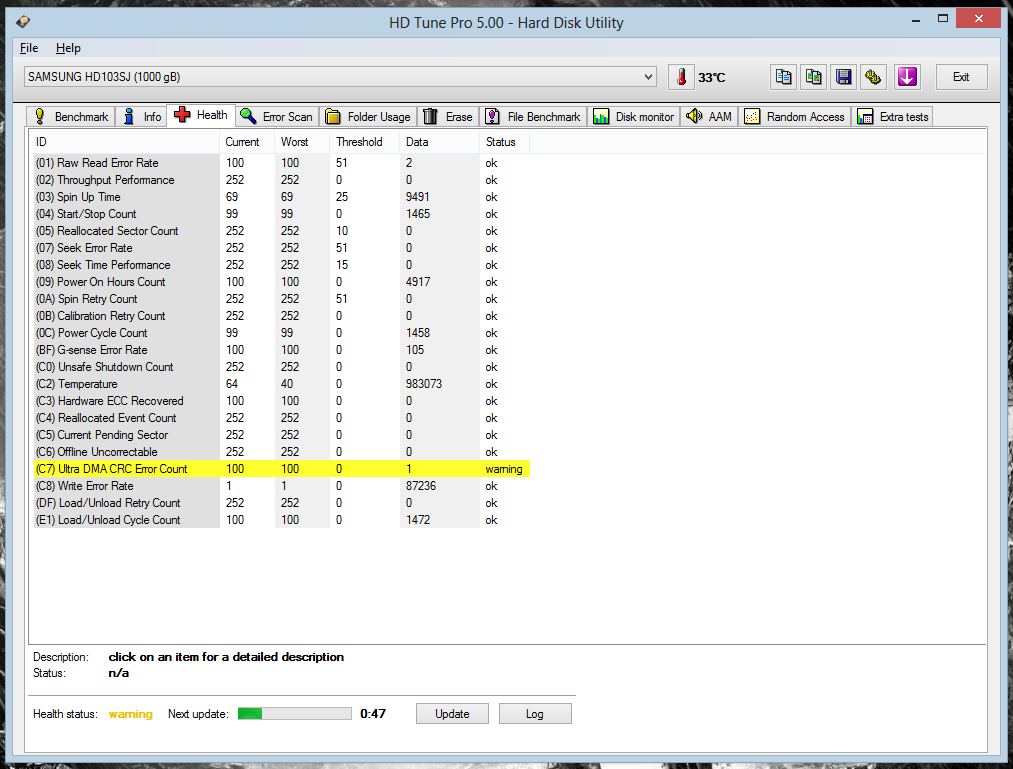1013x769 pixels.
Task: Click the Threshold column header
Action: [365, 142]
